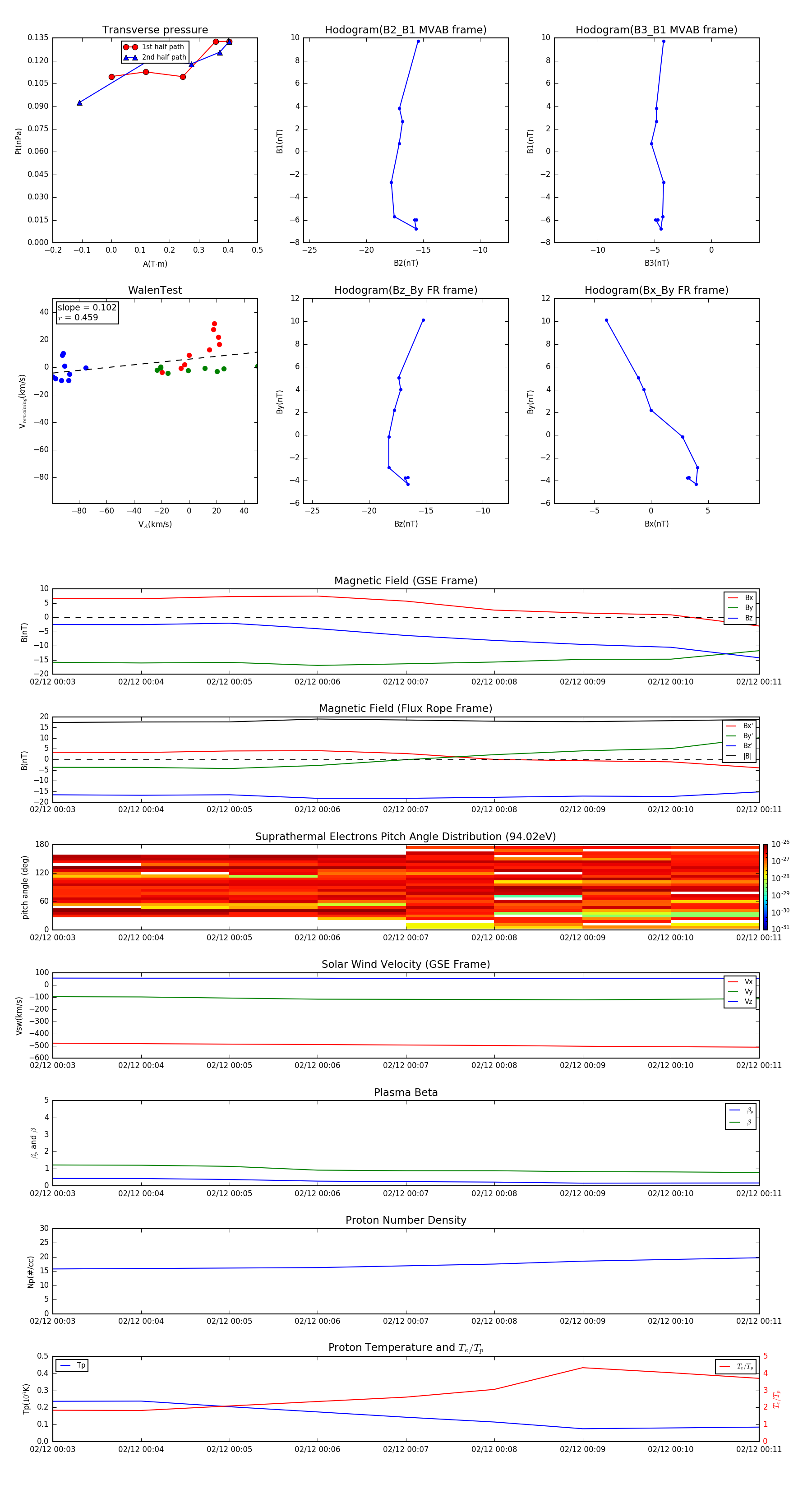Select Bz' in the Flux Rope legend
Image resolution: width=812 pixels, height=1489 pixels.
(739, 746)
